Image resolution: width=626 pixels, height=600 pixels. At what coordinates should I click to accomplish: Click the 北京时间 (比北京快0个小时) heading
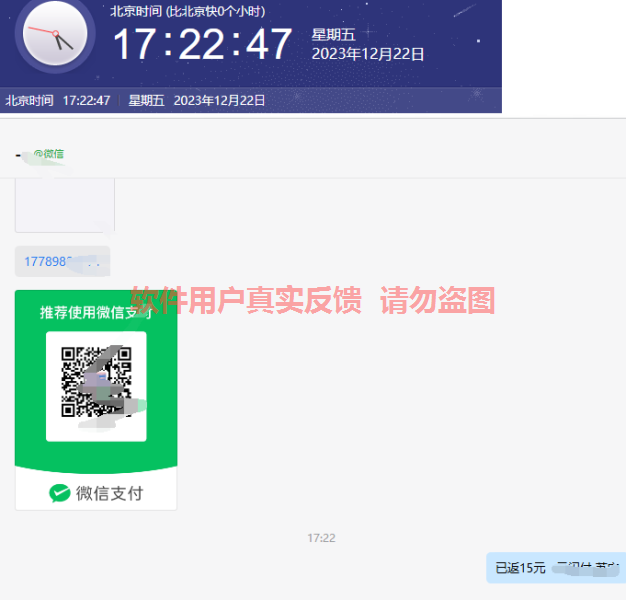(188, 11)
